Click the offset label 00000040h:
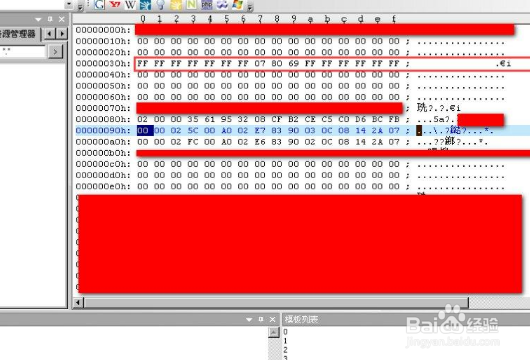Screen dimensions: 530x360 pos(103,75)
